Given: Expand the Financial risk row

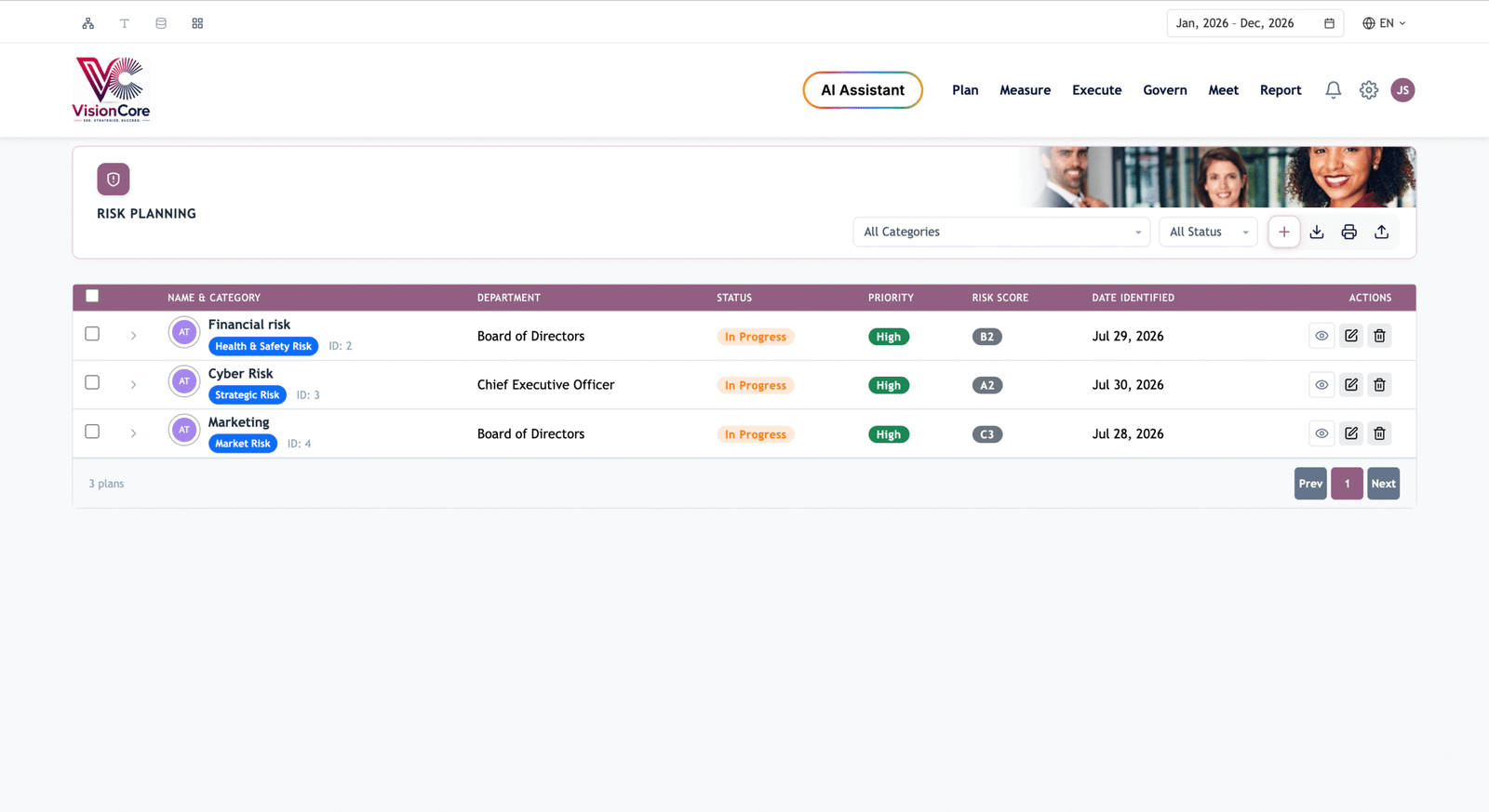Looking at the screenshot, I should 134,336.
